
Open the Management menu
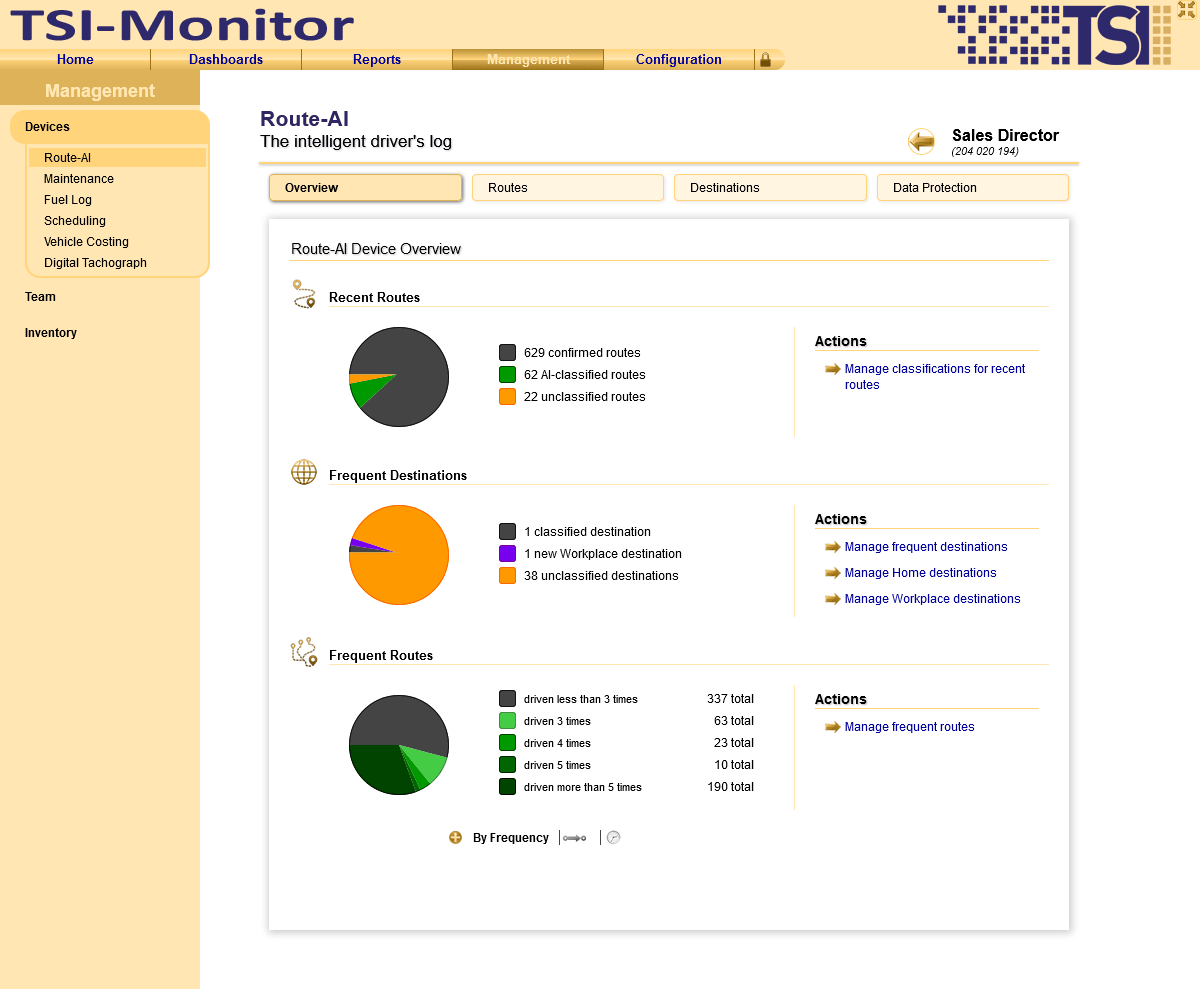(528, 60)
